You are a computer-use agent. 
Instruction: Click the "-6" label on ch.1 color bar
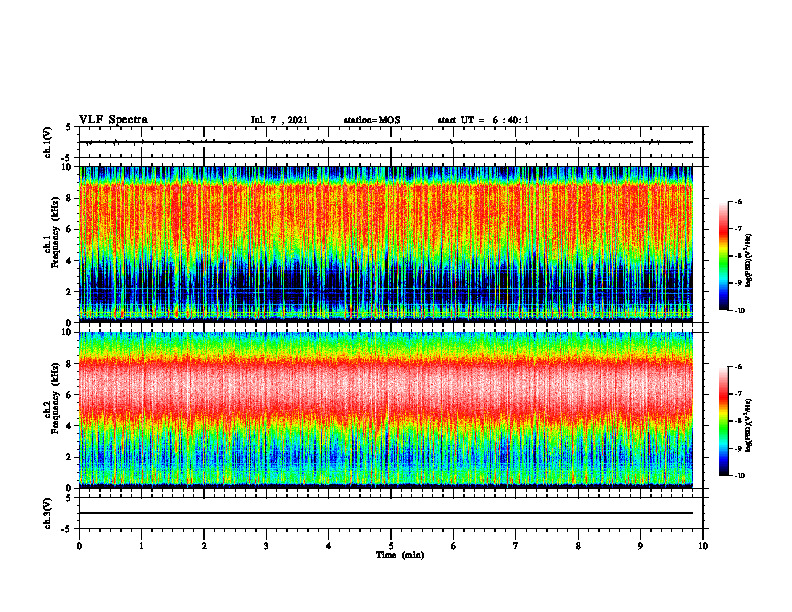pyautogui.click(x=738, y=202)
